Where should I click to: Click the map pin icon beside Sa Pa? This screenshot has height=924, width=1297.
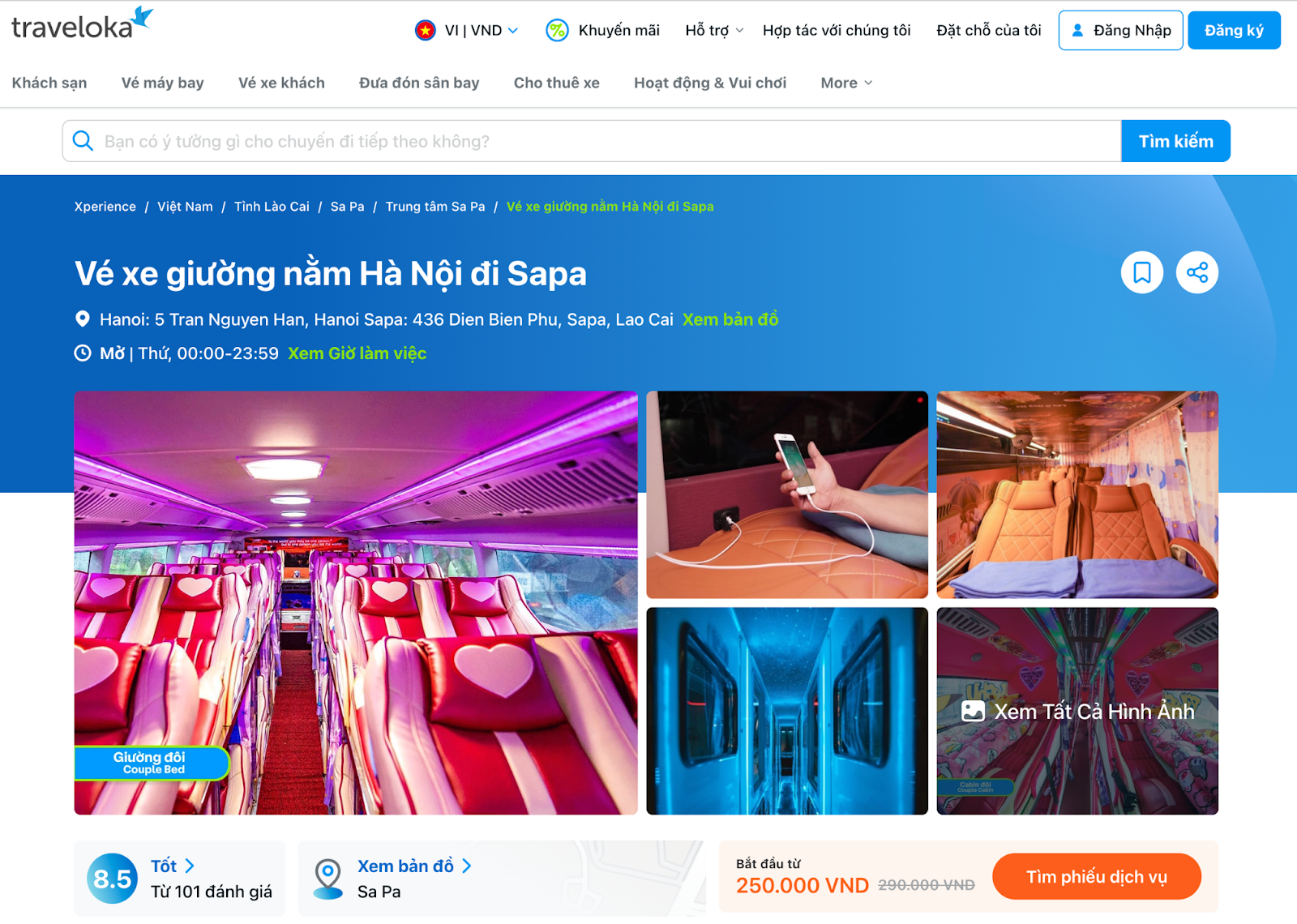[x=328, y=878]
